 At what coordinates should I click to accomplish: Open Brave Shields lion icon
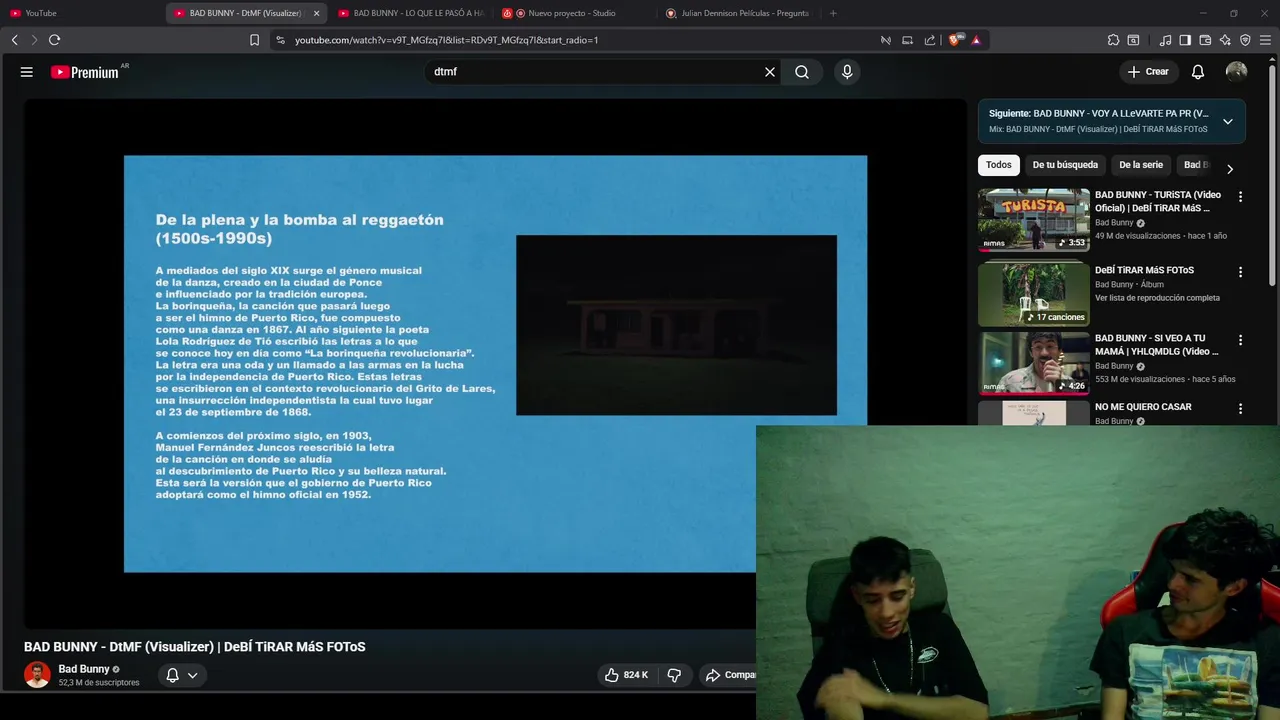(954, 40)
